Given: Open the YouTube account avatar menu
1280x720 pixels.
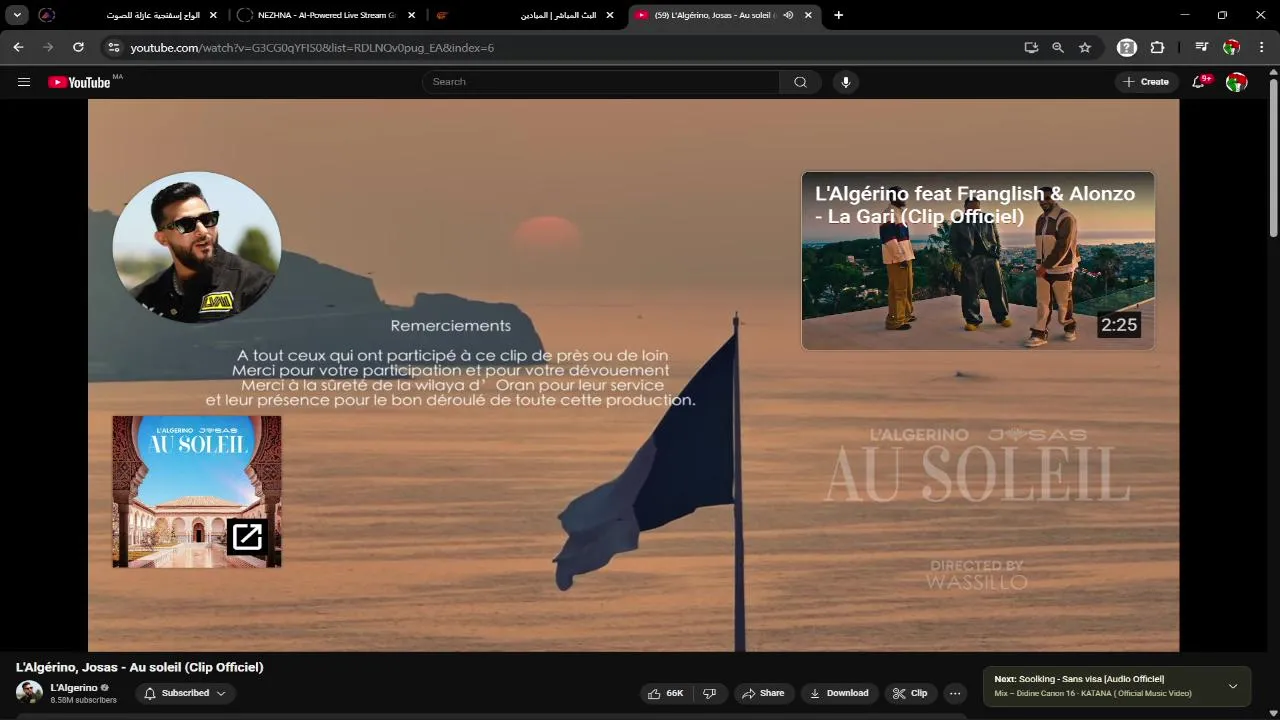Looking at the screenshot, I should (1237, 82).
